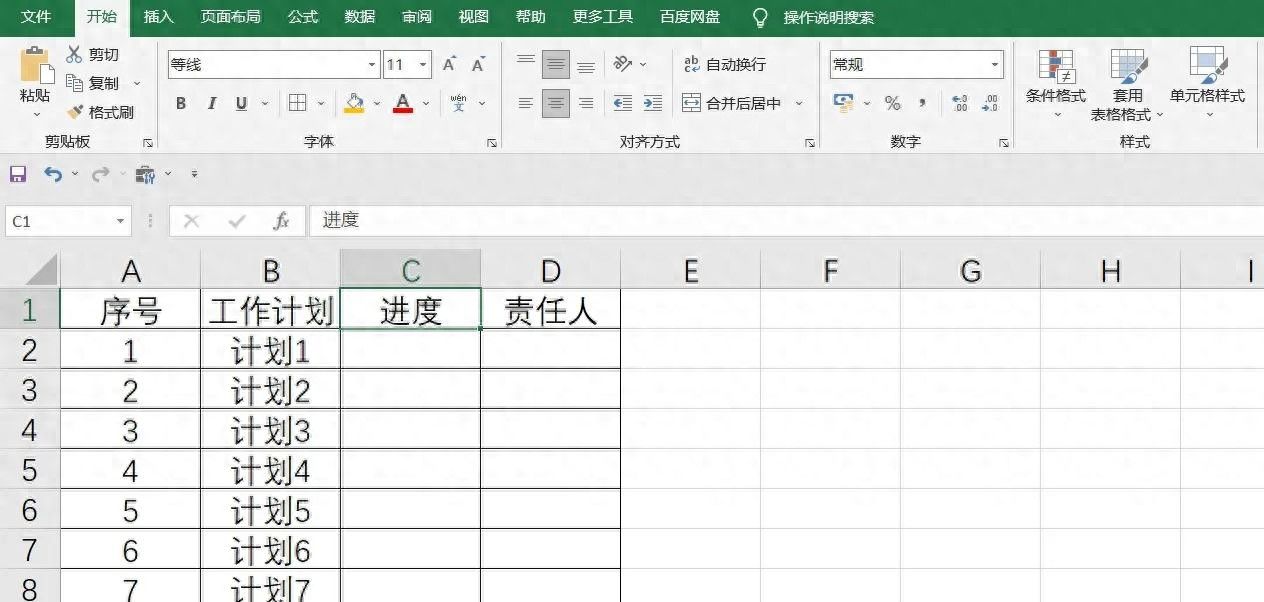Expand the font color dropdown arrow
The image size is (1264, 602).
[425, 103]
